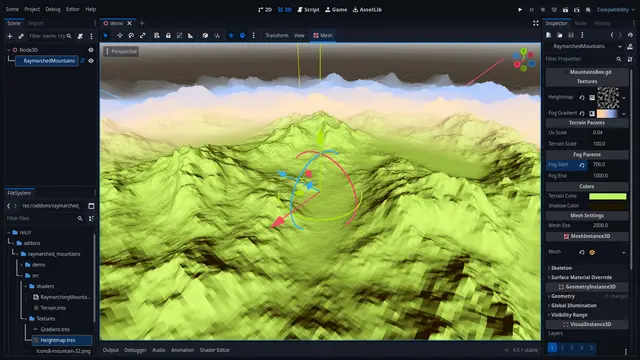Click the stop running project button

click(542, 9)
